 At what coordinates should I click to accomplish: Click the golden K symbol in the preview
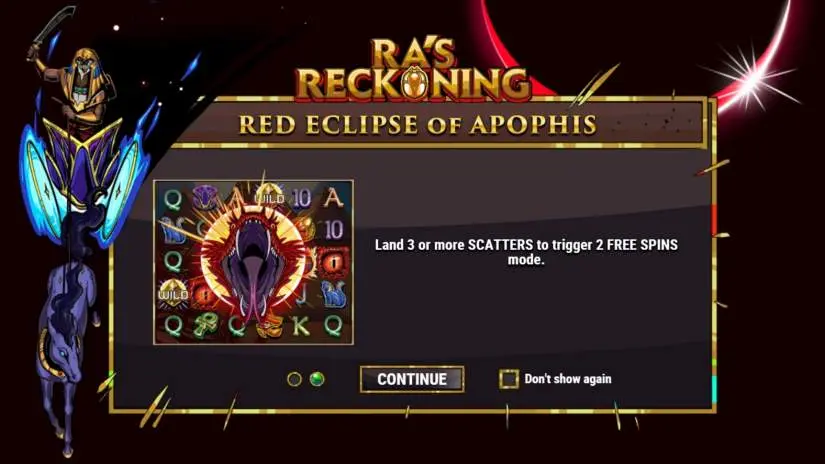(300, 326)
